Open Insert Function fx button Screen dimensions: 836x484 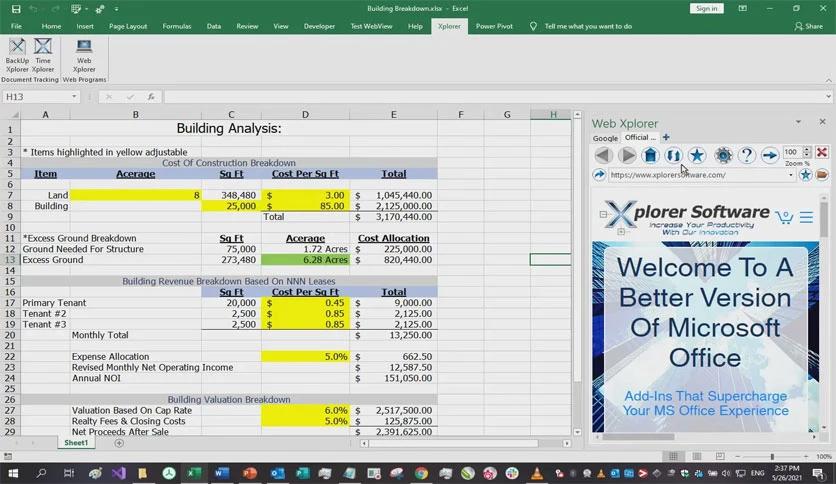151,96
